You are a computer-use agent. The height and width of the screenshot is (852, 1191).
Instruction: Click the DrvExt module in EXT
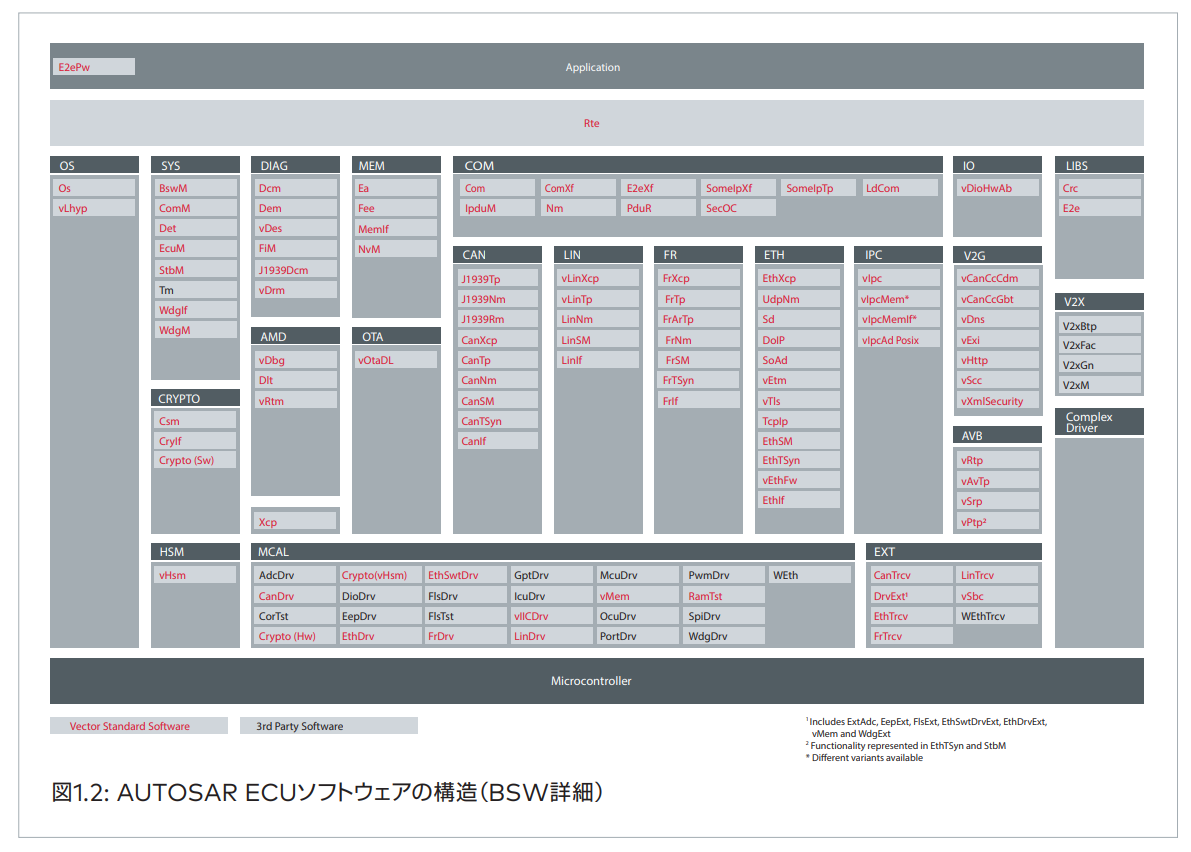[x=911, y=596]
